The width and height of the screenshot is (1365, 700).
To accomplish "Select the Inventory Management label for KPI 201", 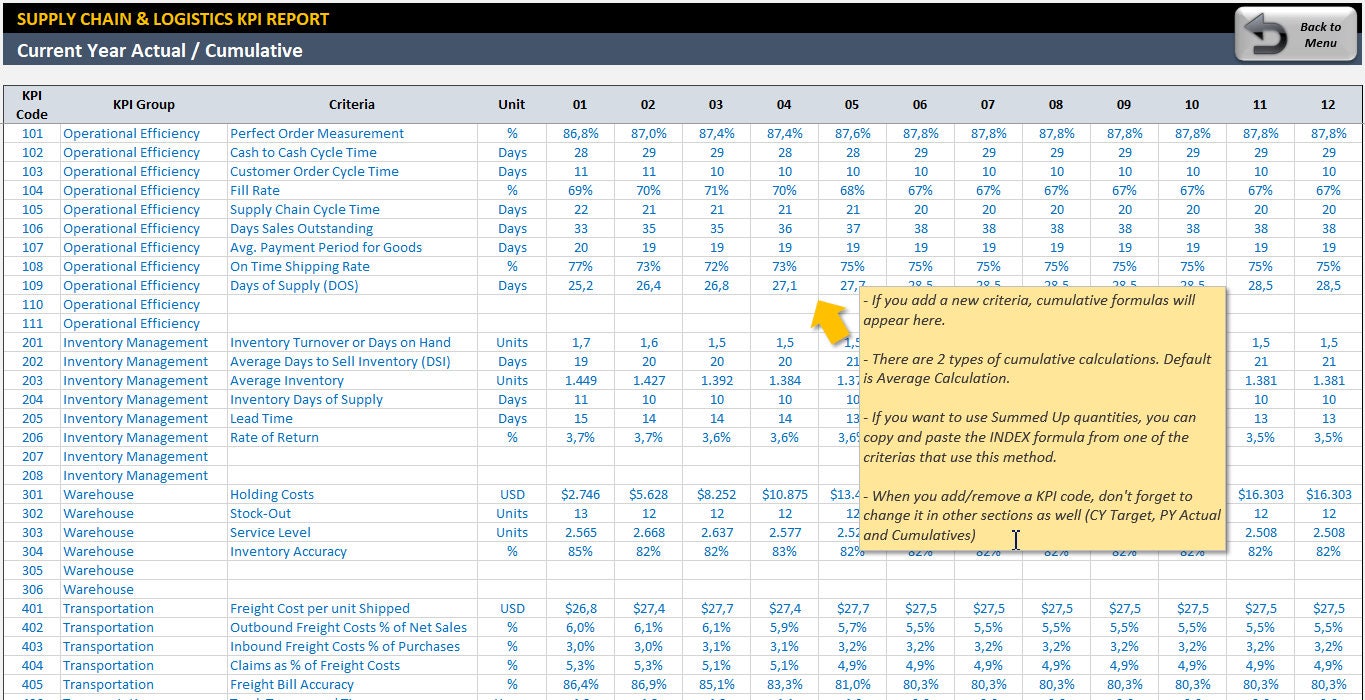I will [x=135, y=342].
